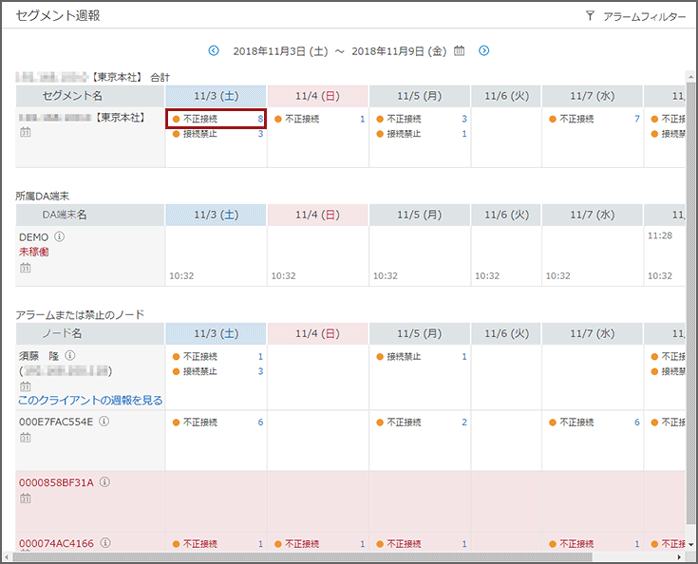The width and height of the screenshot is (698, 564).
Task: Click 不正接続 count 7 on 11/7 segment row
Action: [x=636, y=118]
